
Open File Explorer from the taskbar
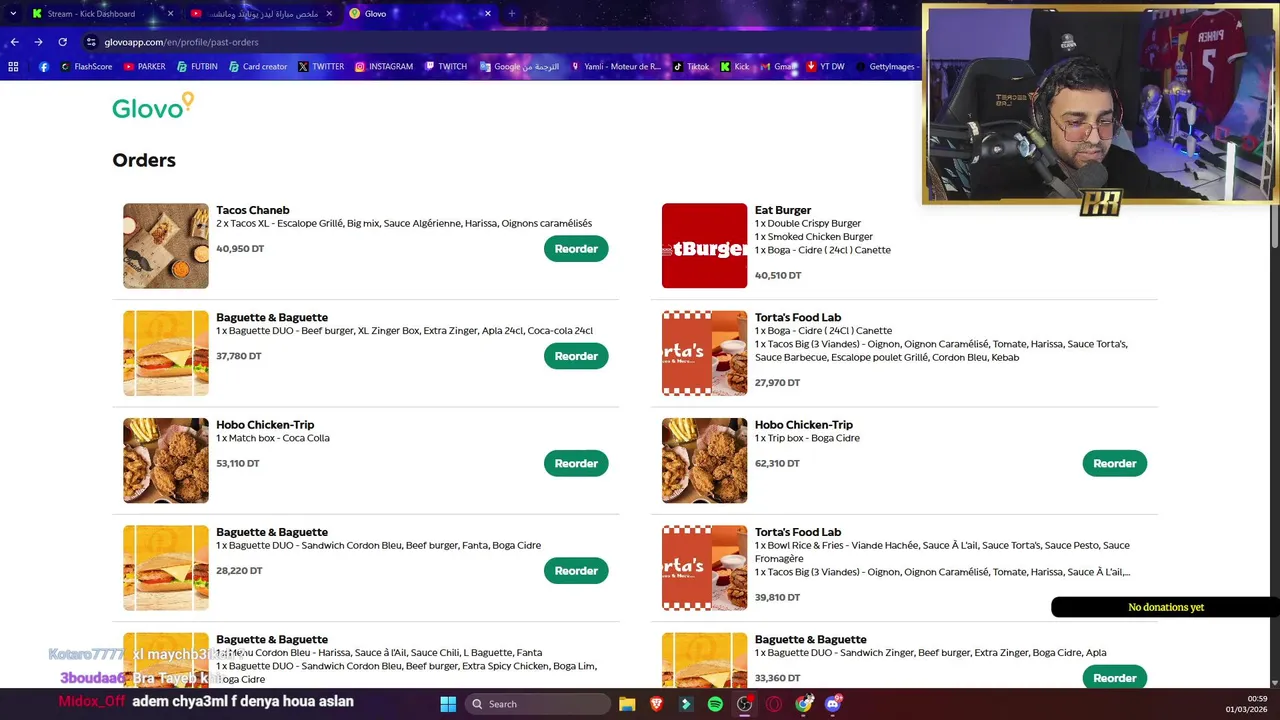[x=626, y=704]
